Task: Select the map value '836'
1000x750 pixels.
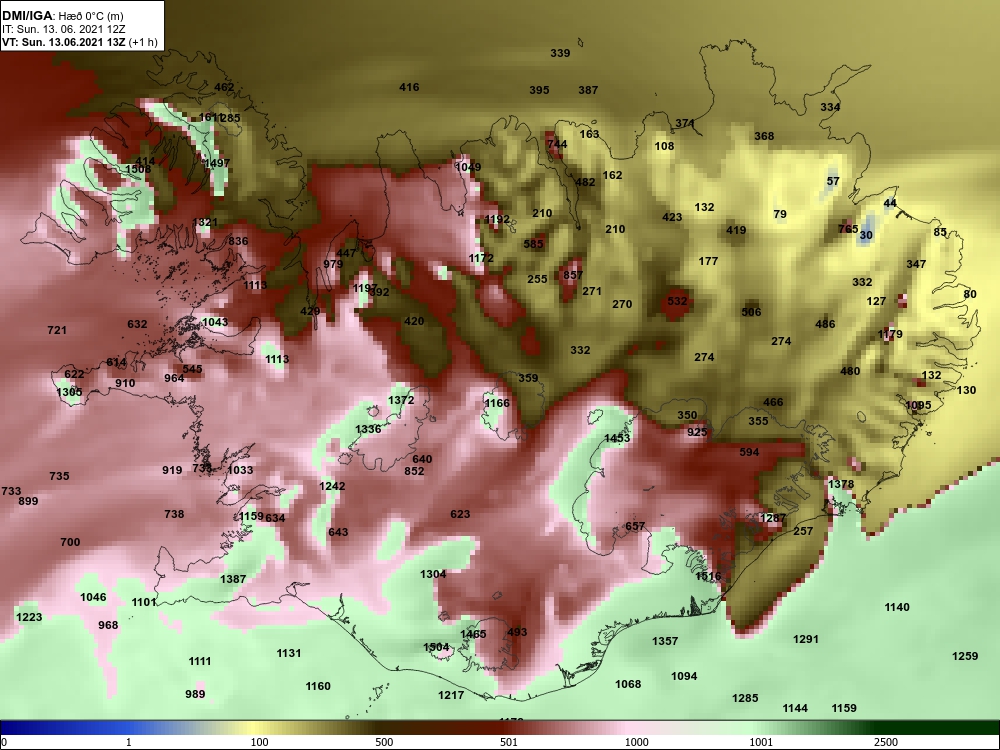Action: coord(238,241)
